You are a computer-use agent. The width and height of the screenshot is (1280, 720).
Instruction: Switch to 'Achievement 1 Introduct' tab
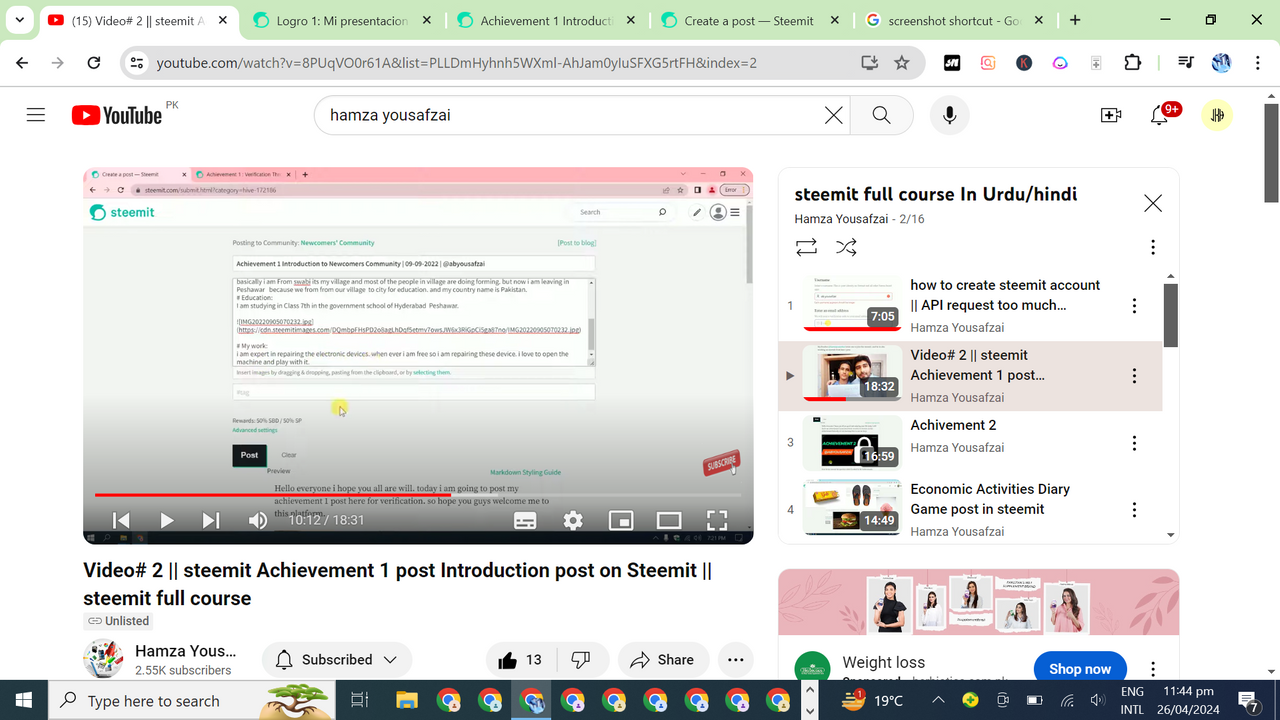coord(546,20)
